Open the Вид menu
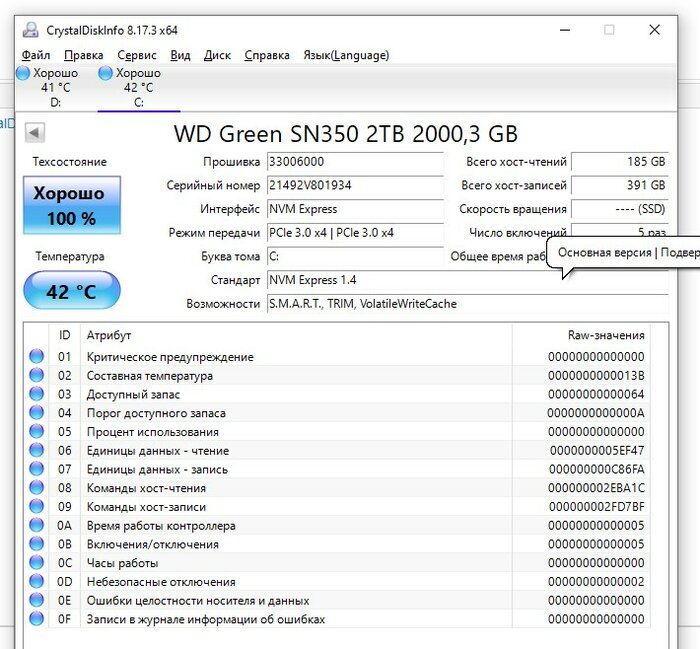This screenshot has width=700, height=649. 180,55
